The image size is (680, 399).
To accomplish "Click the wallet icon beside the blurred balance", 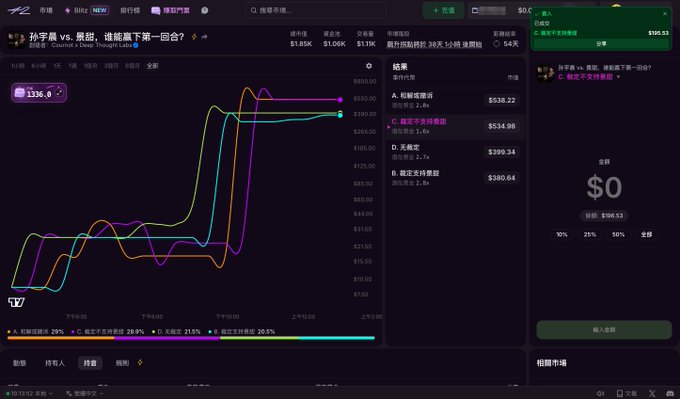I will 475,10.
